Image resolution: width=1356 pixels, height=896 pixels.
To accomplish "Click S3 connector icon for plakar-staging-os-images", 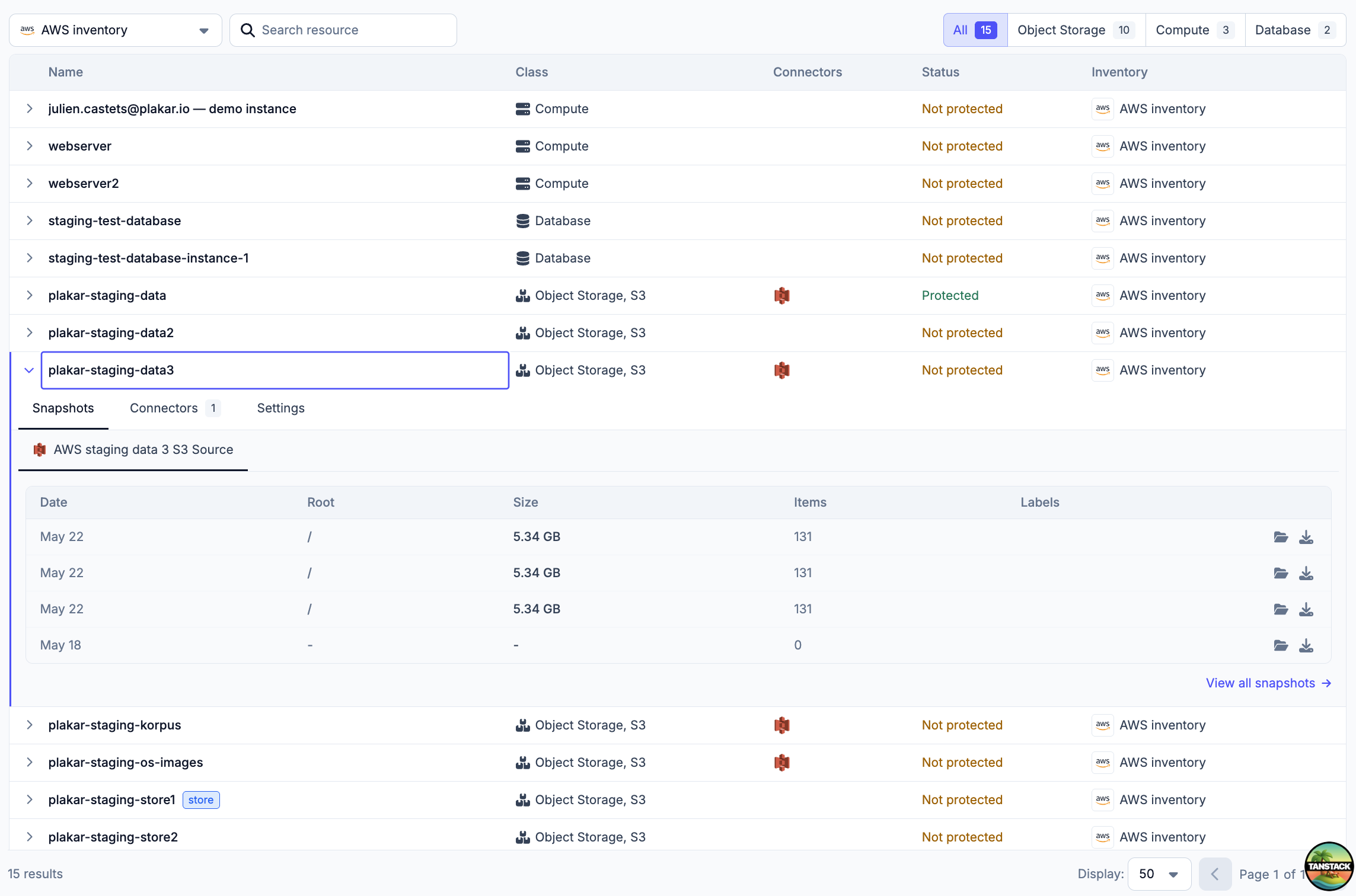I will point(782,763).
